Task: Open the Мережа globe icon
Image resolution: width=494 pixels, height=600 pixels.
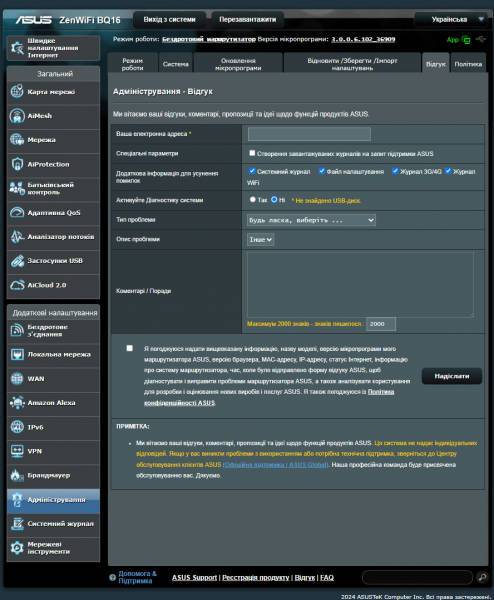Action: [17, 140]
